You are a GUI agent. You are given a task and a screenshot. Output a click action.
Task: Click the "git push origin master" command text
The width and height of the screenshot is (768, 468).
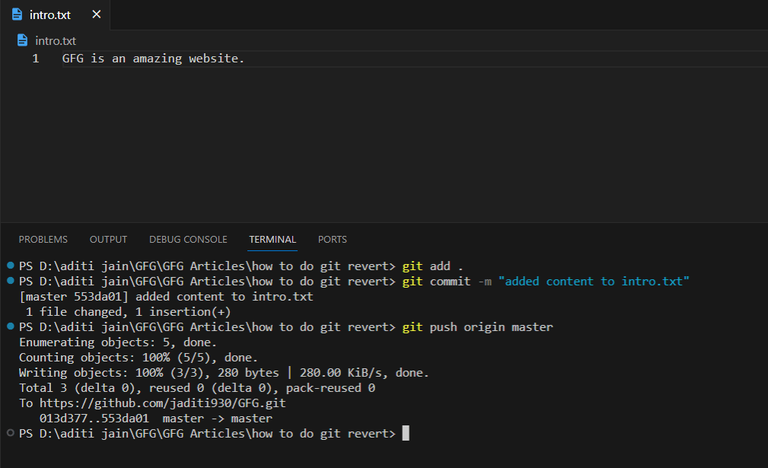click(477, 327)
